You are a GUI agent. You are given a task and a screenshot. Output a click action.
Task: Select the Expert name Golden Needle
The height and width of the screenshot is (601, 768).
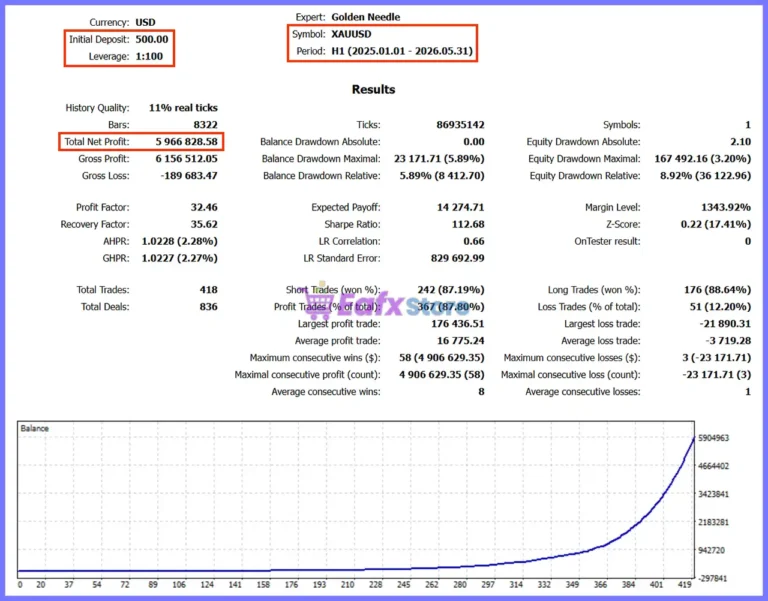point(366,17)
